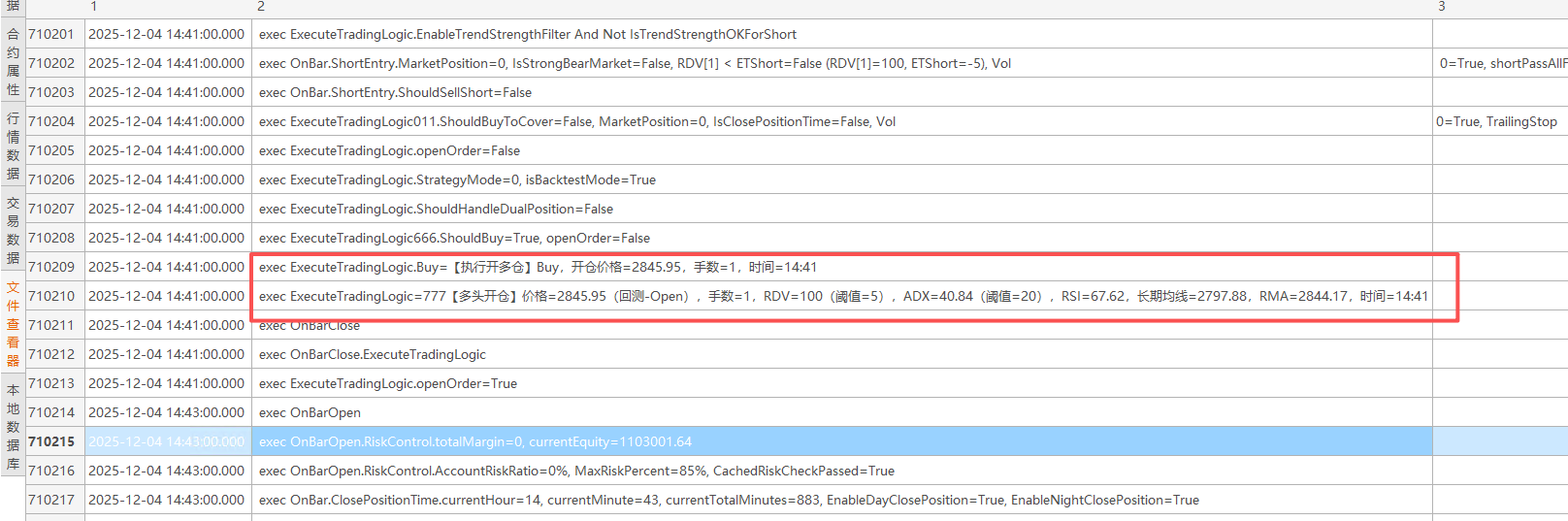The width and height of the screenshot is (1568, 521).
Task: Click column header 2
Action: click(x=261, y=7)
